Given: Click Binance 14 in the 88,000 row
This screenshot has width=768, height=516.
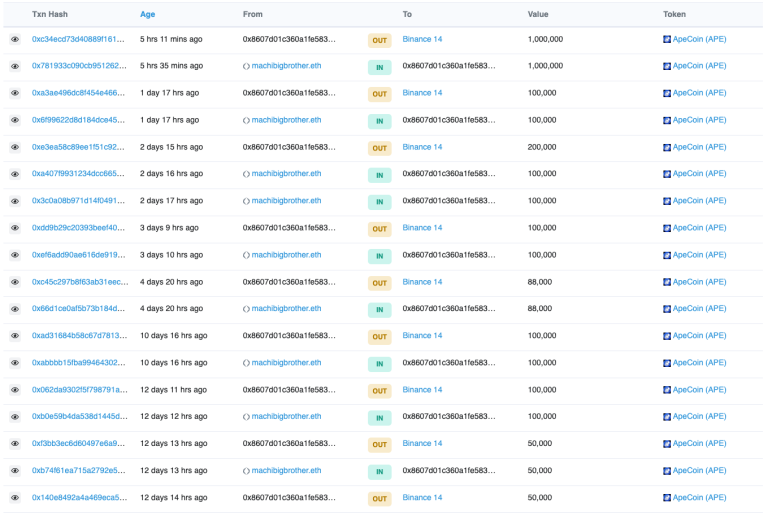Looking at the screenshot, I should pyautogui.click(x=422, y=282).
